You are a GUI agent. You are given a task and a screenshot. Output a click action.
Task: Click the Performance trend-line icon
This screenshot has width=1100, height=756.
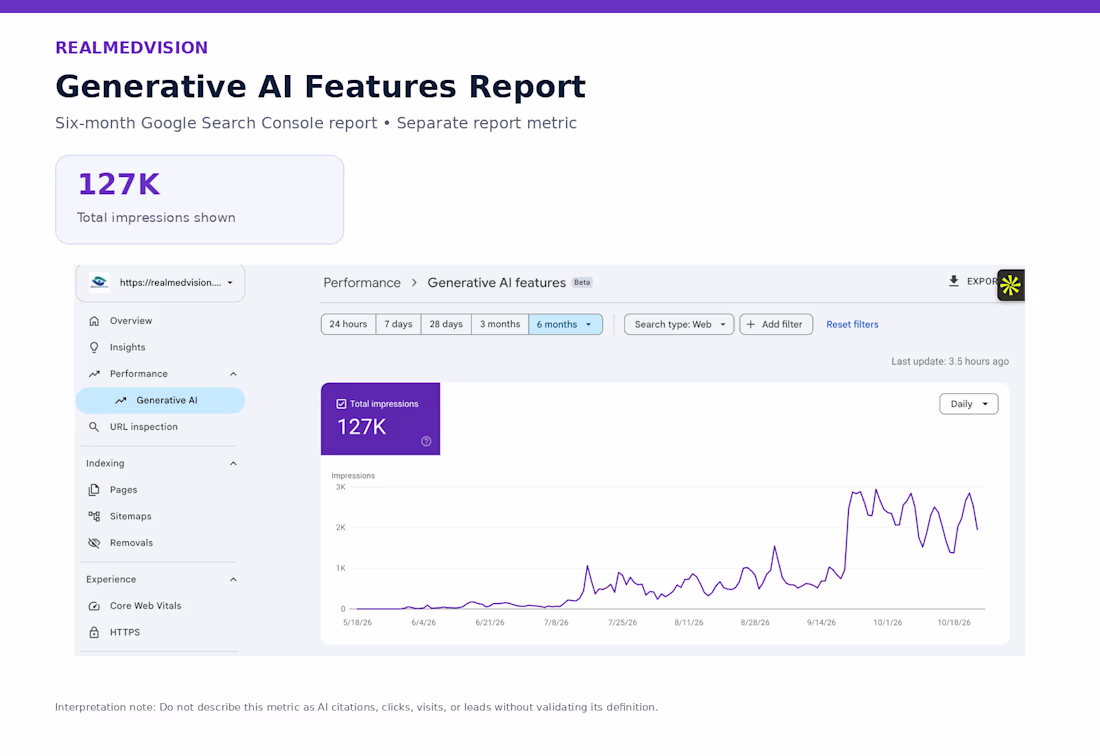pos(94,374)
